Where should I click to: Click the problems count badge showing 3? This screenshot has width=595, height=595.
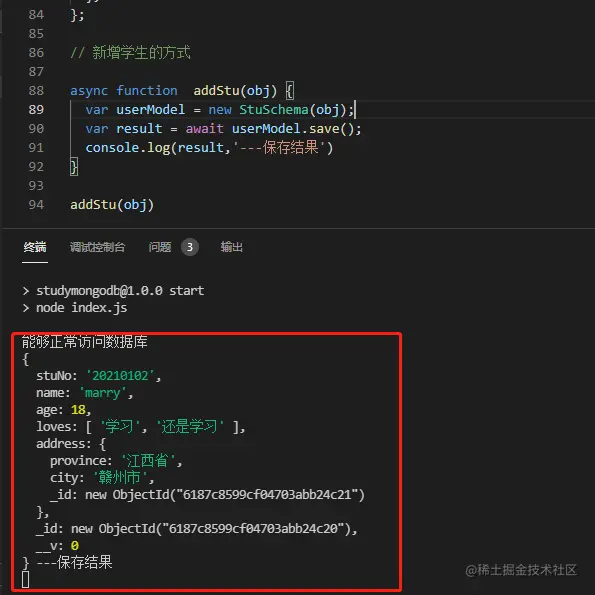tap(190, 247)
